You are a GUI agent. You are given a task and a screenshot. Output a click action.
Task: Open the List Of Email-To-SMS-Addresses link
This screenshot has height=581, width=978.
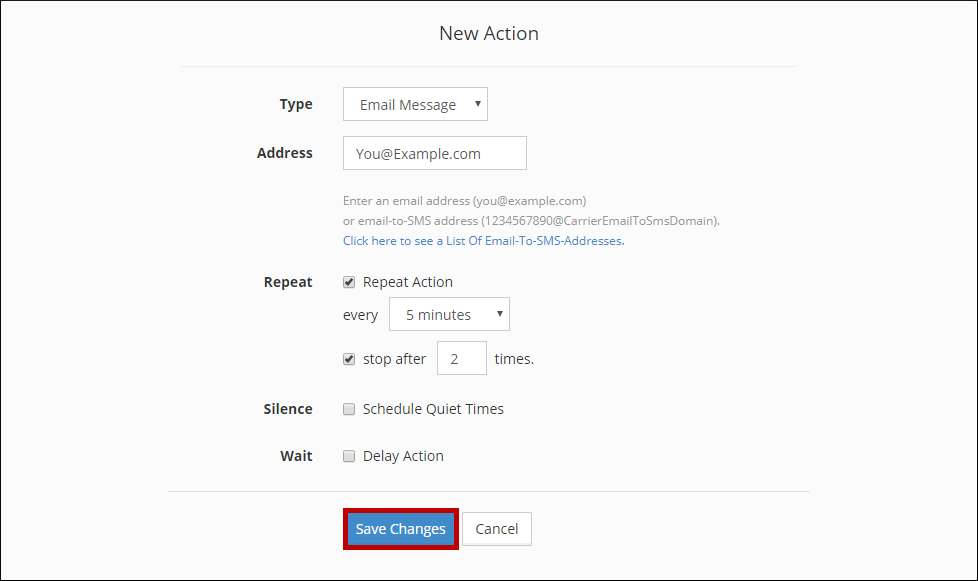[x=483, y=241]
